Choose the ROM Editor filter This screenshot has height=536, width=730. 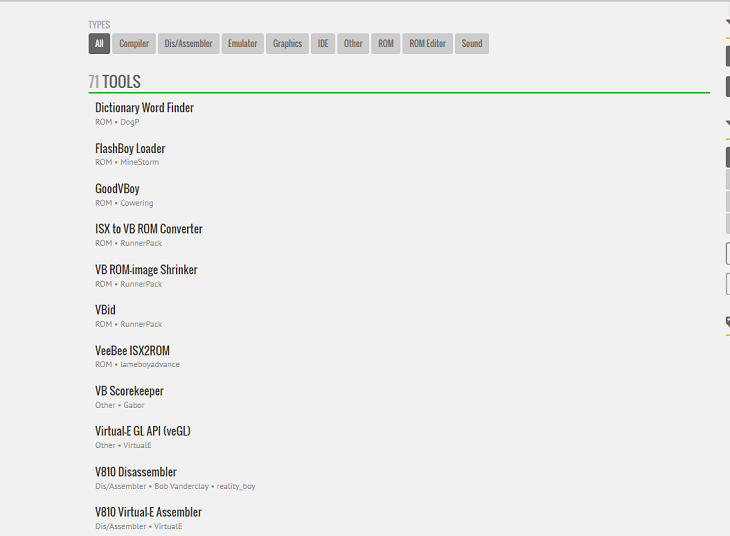pos(428,44)
